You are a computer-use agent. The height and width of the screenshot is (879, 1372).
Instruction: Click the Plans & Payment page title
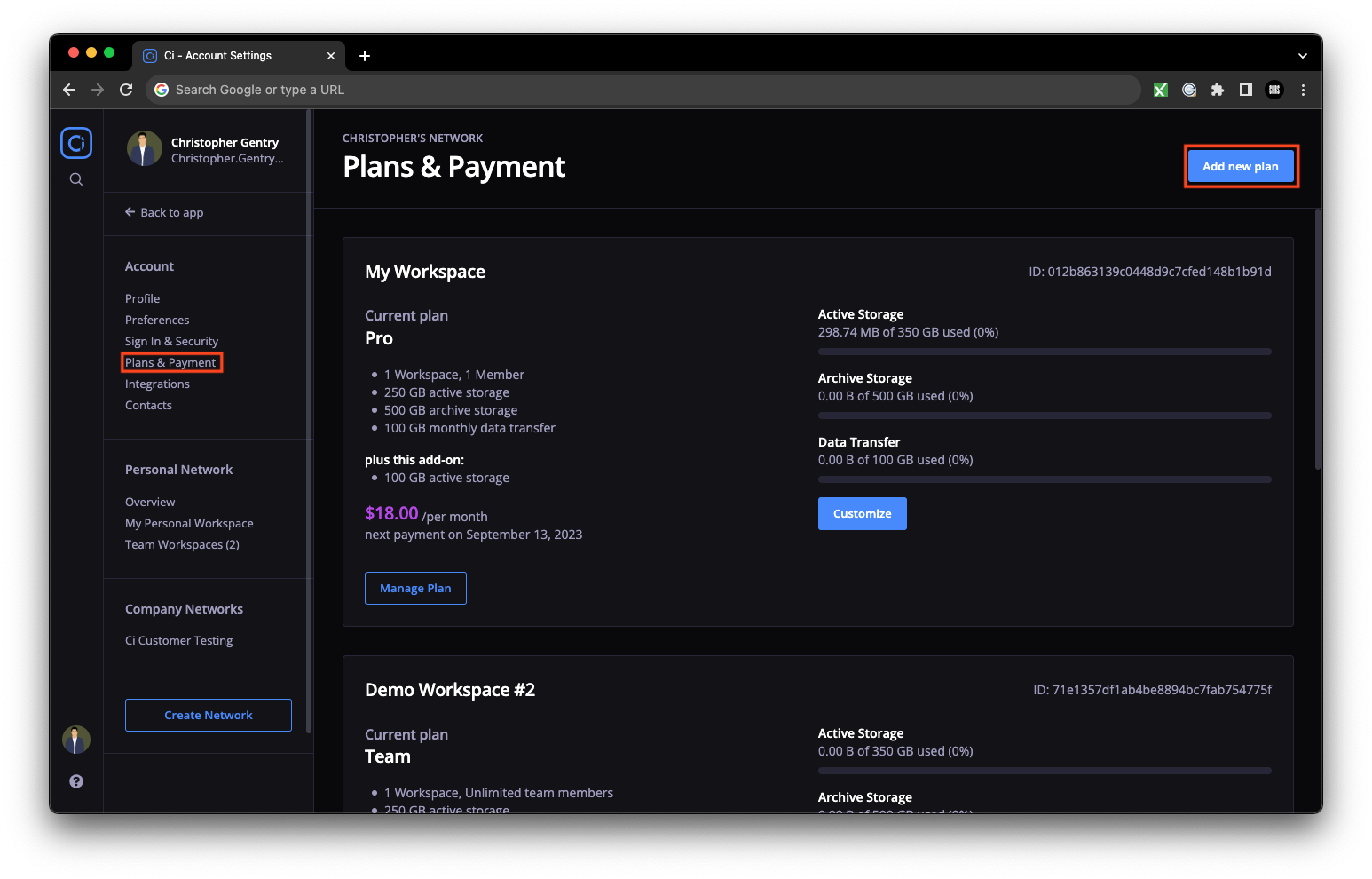(454, 167)
